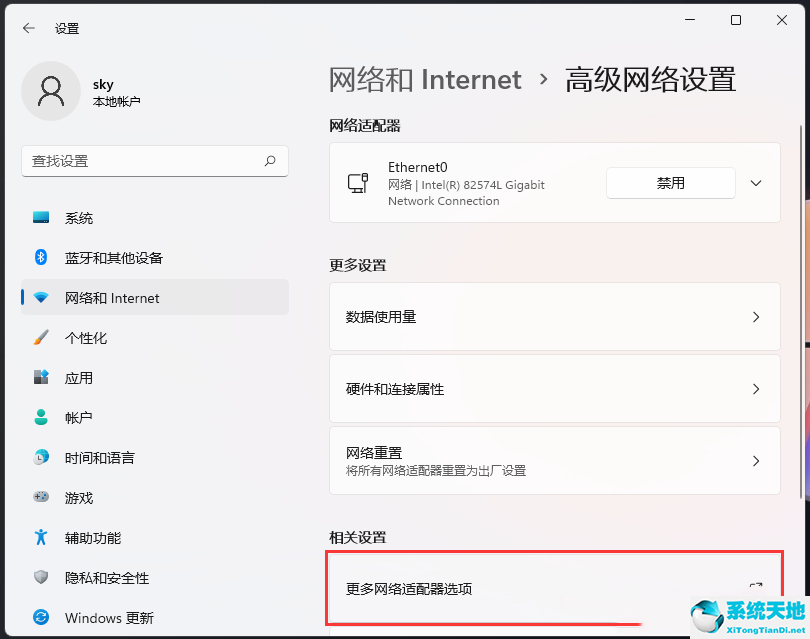Open 系统 settings from the sidebar
Image resolution: width=810 pixels, height=639 pixels.
point(40,218)
